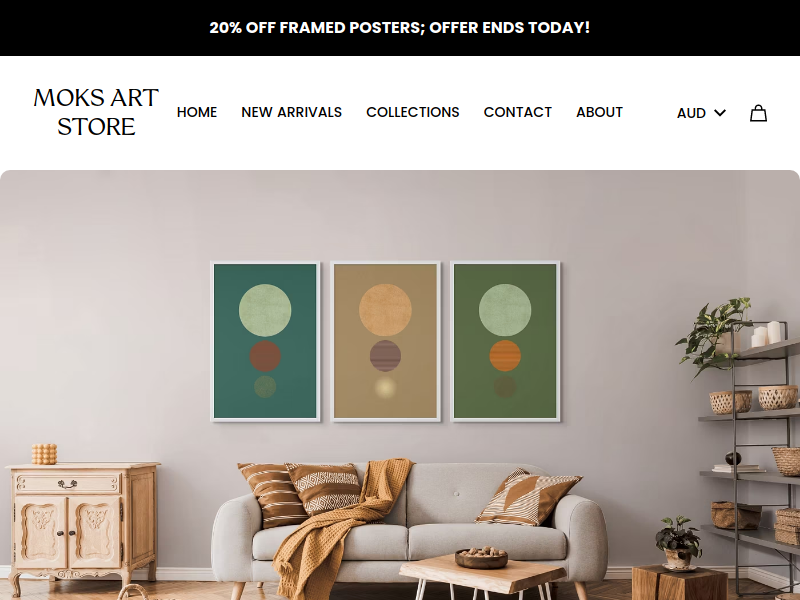This screenshot has width=800, height=600.
Task: Visit the ABOUT page link
Action: click(599, 112)
